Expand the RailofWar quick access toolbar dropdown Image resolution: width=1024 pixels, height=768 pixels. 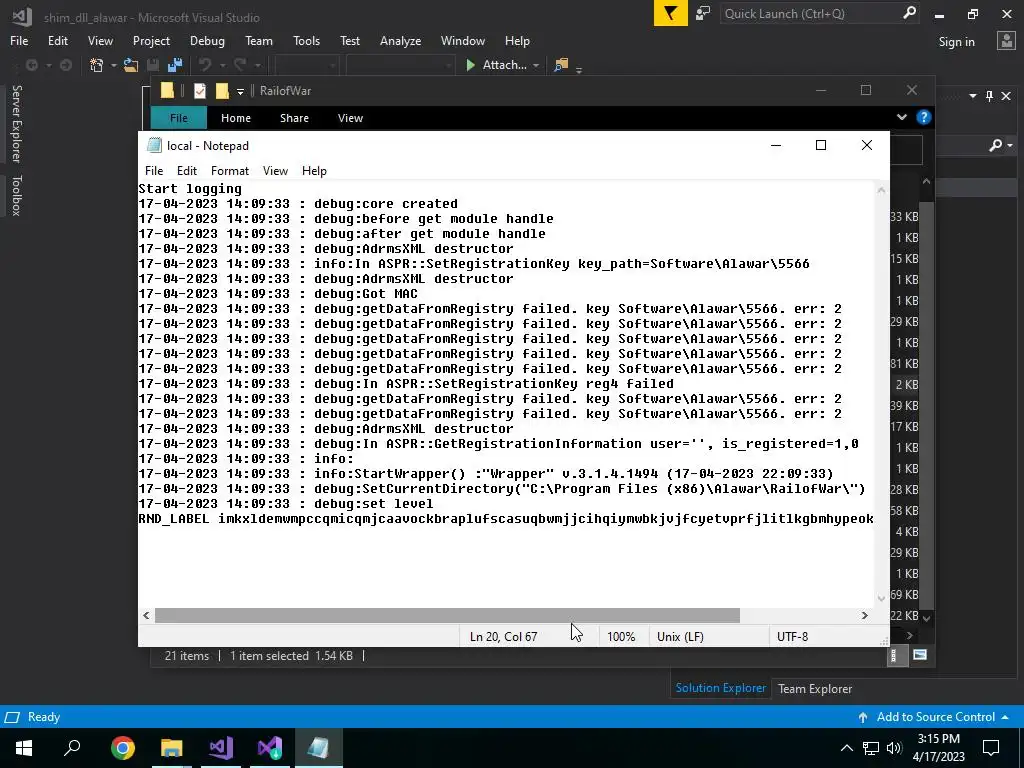tap(240, 91)
